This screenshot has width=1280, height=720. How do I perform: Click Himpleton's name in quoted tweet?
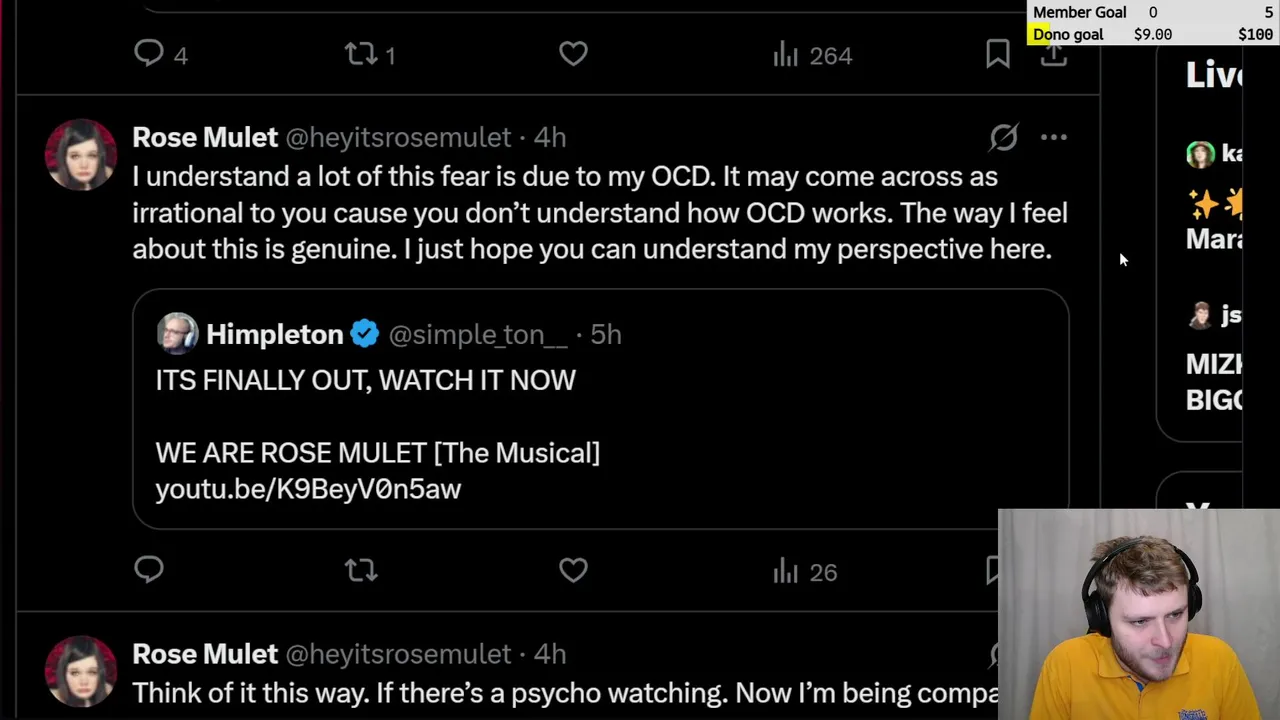point(274,334)
